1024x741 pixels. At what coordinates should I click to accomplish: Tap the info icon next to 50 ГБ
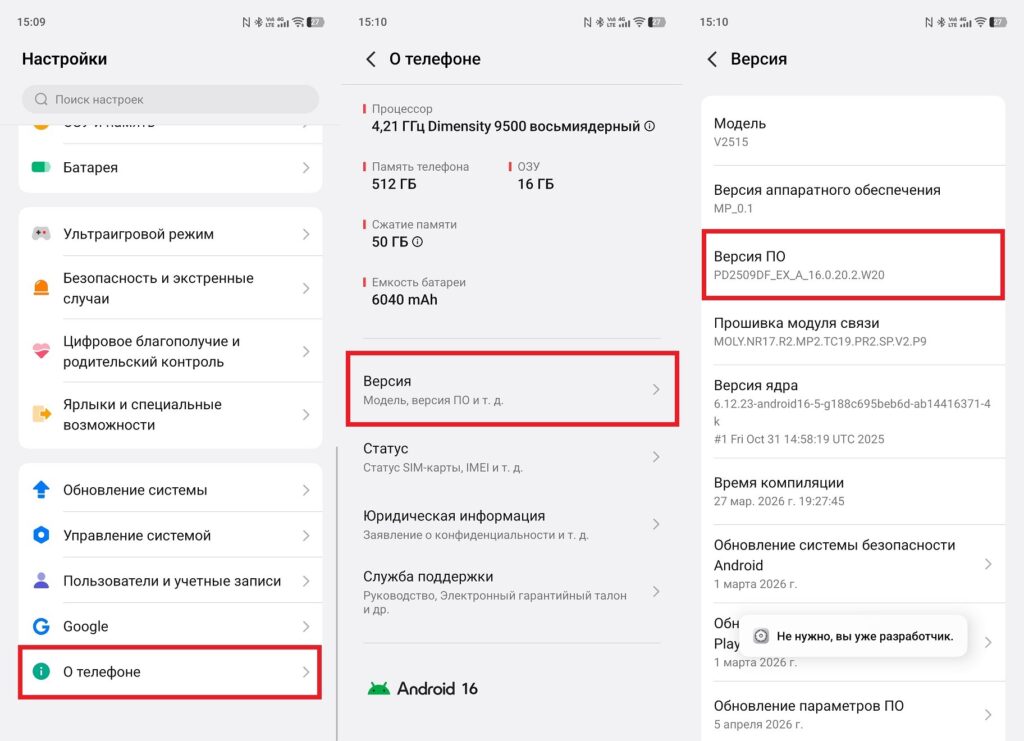point(417,242)
